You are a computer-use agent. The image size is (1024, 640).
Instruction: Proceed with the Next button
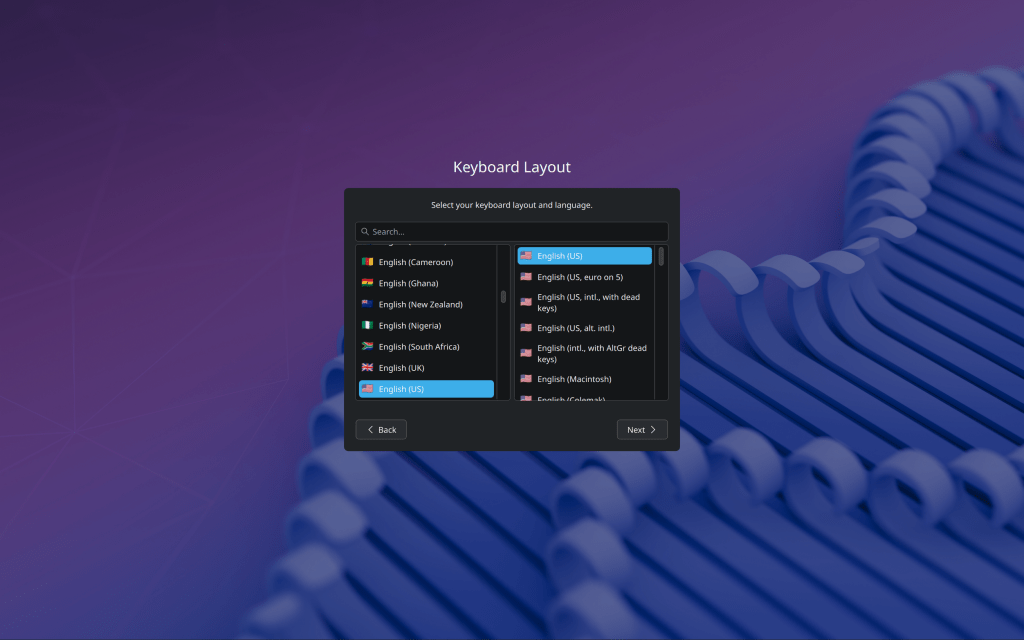click(641, 430)
